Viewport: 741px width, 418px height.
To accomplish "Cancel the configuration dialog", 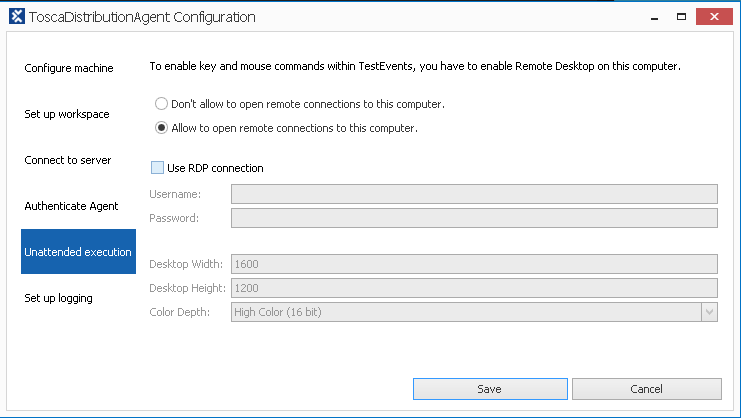I will pyautogui.click(x=646, y=389).
